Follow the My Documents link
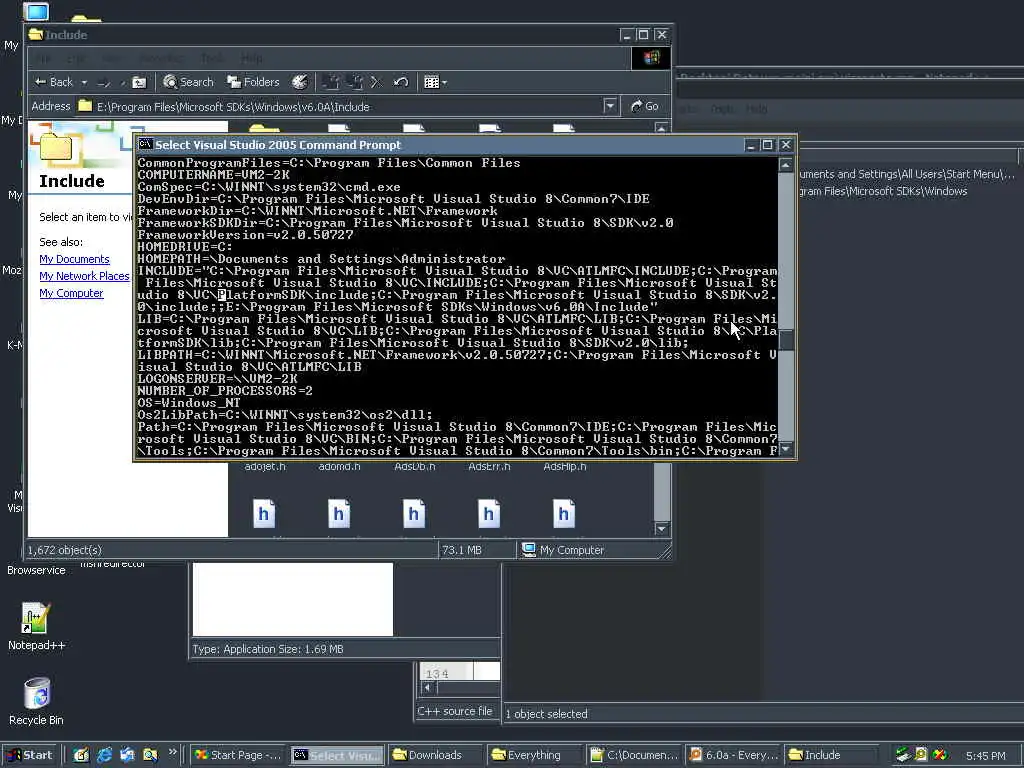Screen dimensions: 1024x768 [74, 259]
